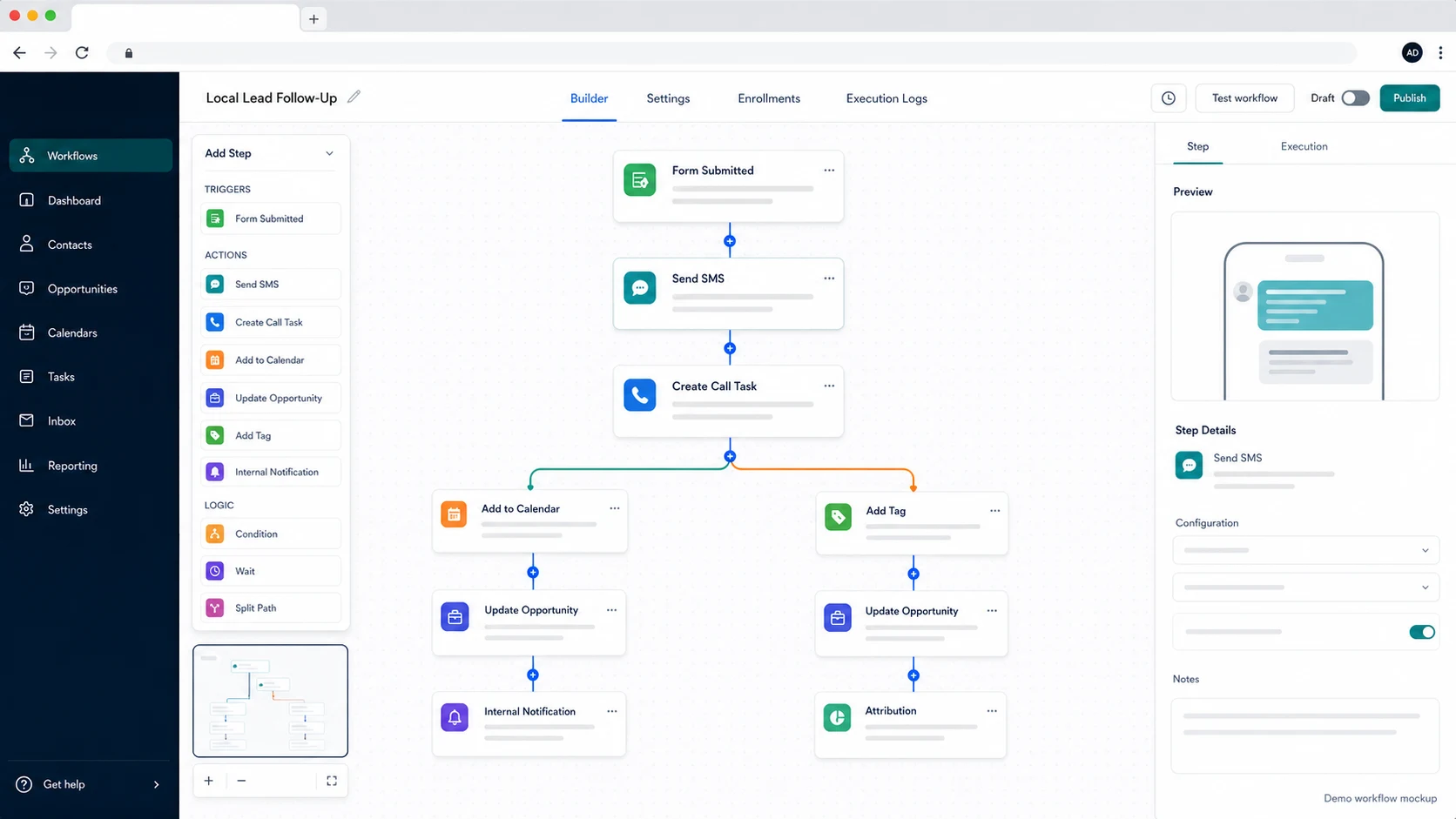Toggle the Configuration switch in step panel
The image size is (1456, 819).
[x=1422, y=632]
